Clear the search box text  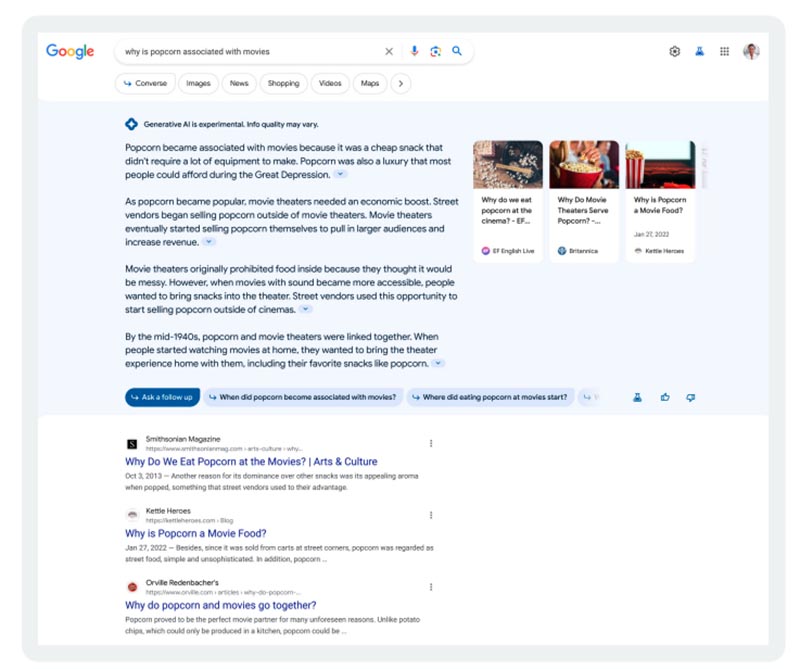coord(389,52)
